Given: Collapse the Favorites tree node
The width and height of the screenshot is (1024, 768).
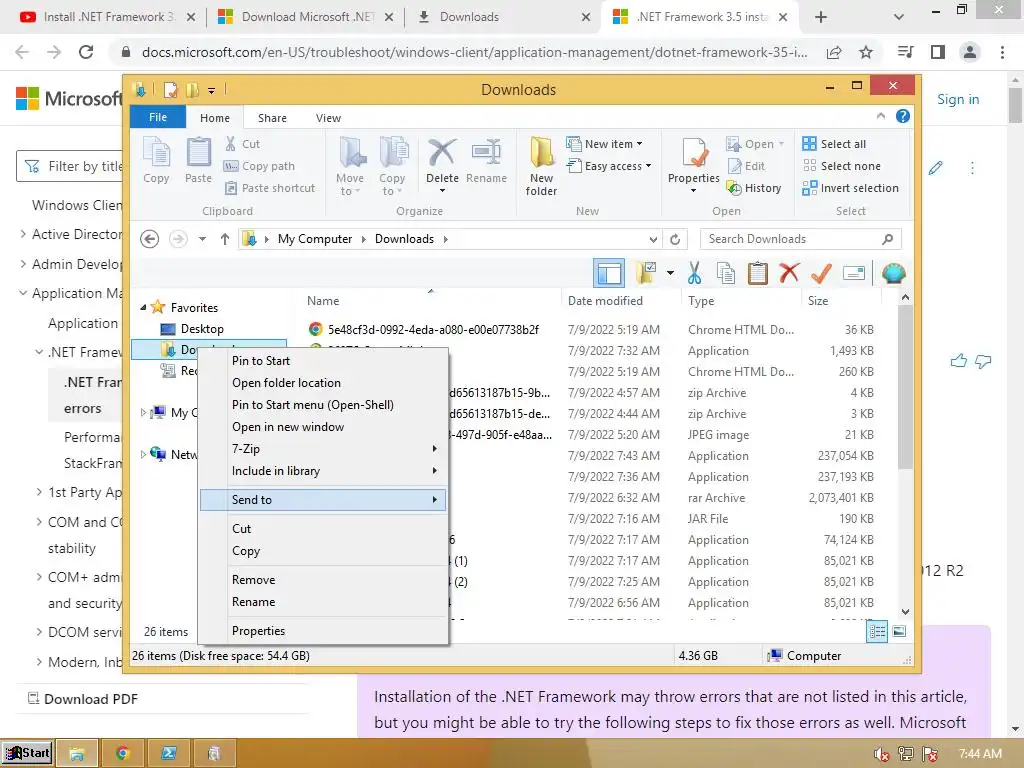Looking at the screenshot, I should 143,308.
